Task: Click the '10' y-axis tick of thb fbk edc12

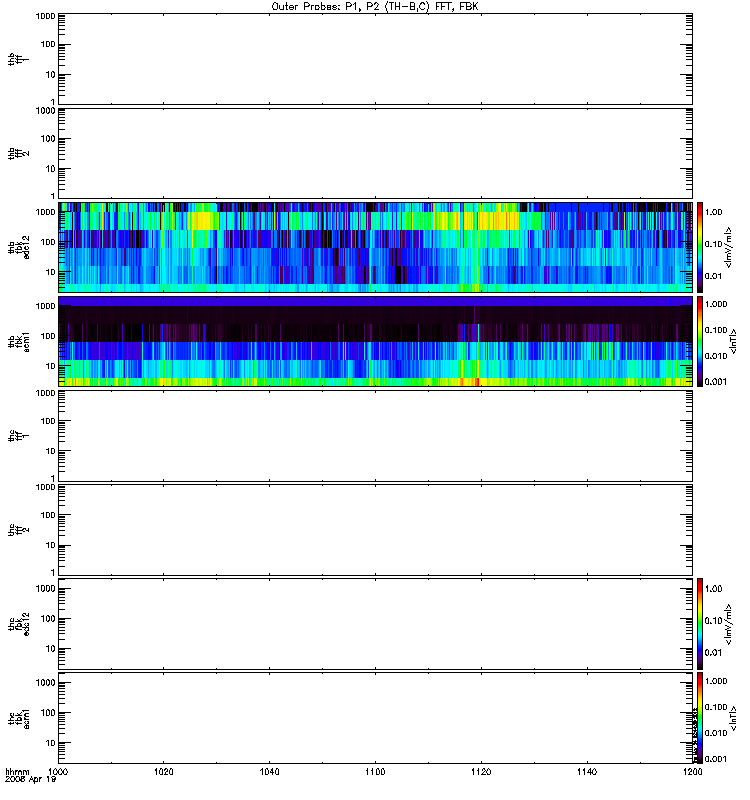Action: (51, 272)
